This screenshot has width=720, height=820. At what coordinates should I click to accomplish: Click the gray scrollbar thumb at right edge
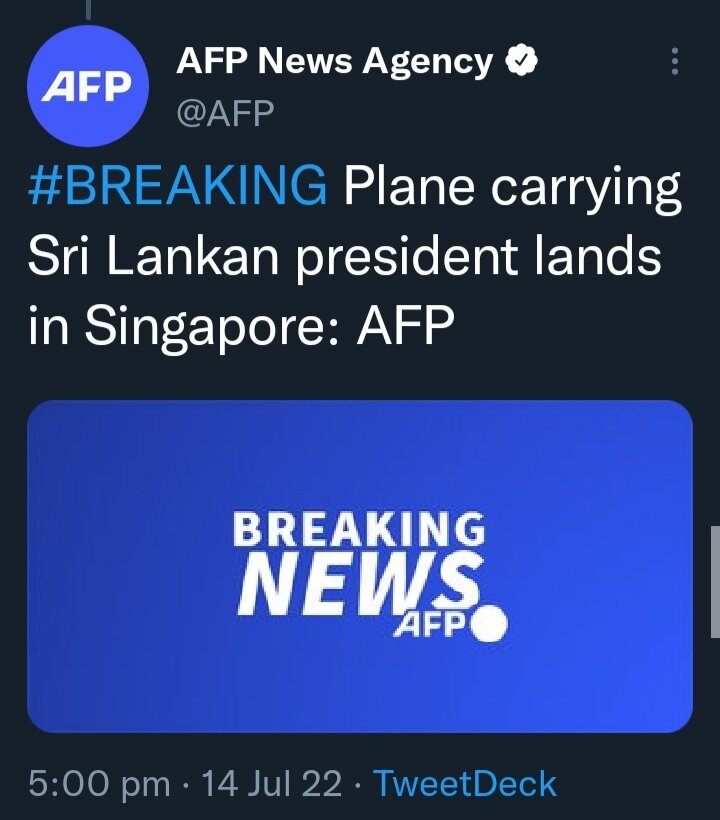point(715,582)
